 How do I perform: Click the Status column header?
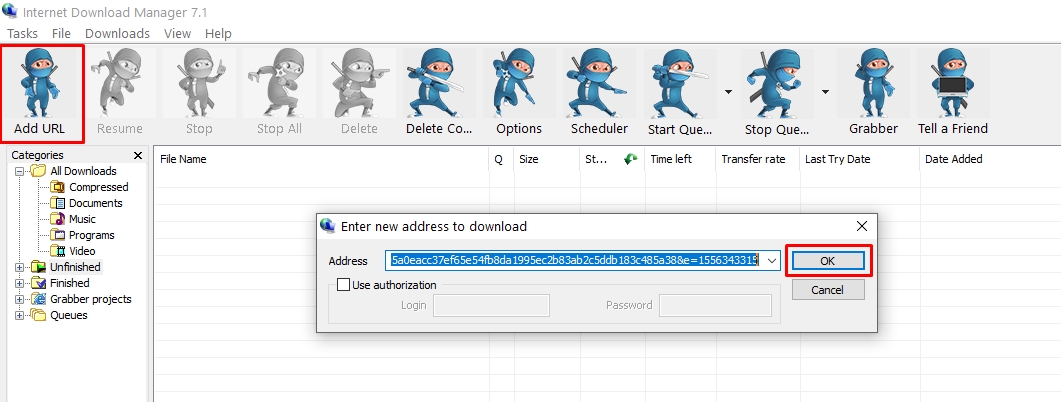[612, 159]
